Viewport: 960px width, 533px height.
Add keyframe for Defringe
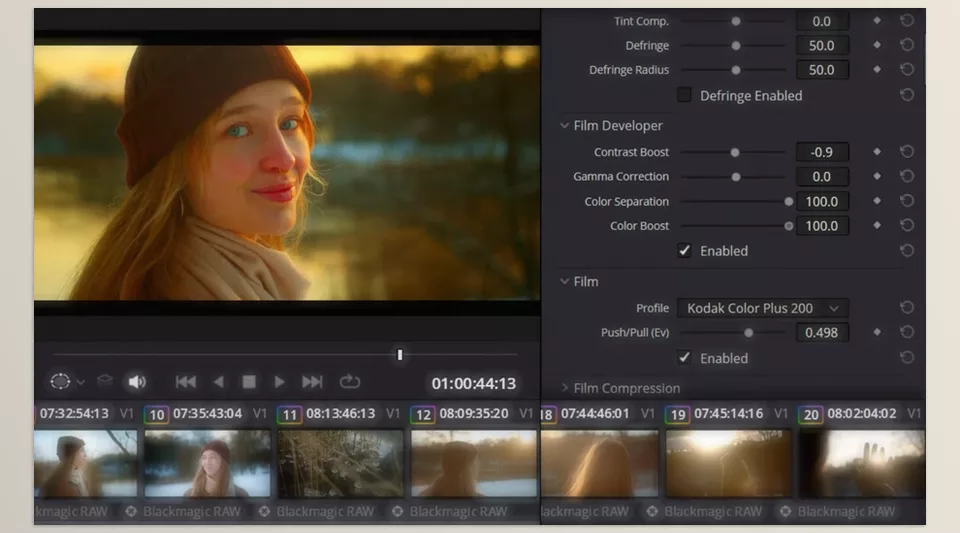point(877,45)
